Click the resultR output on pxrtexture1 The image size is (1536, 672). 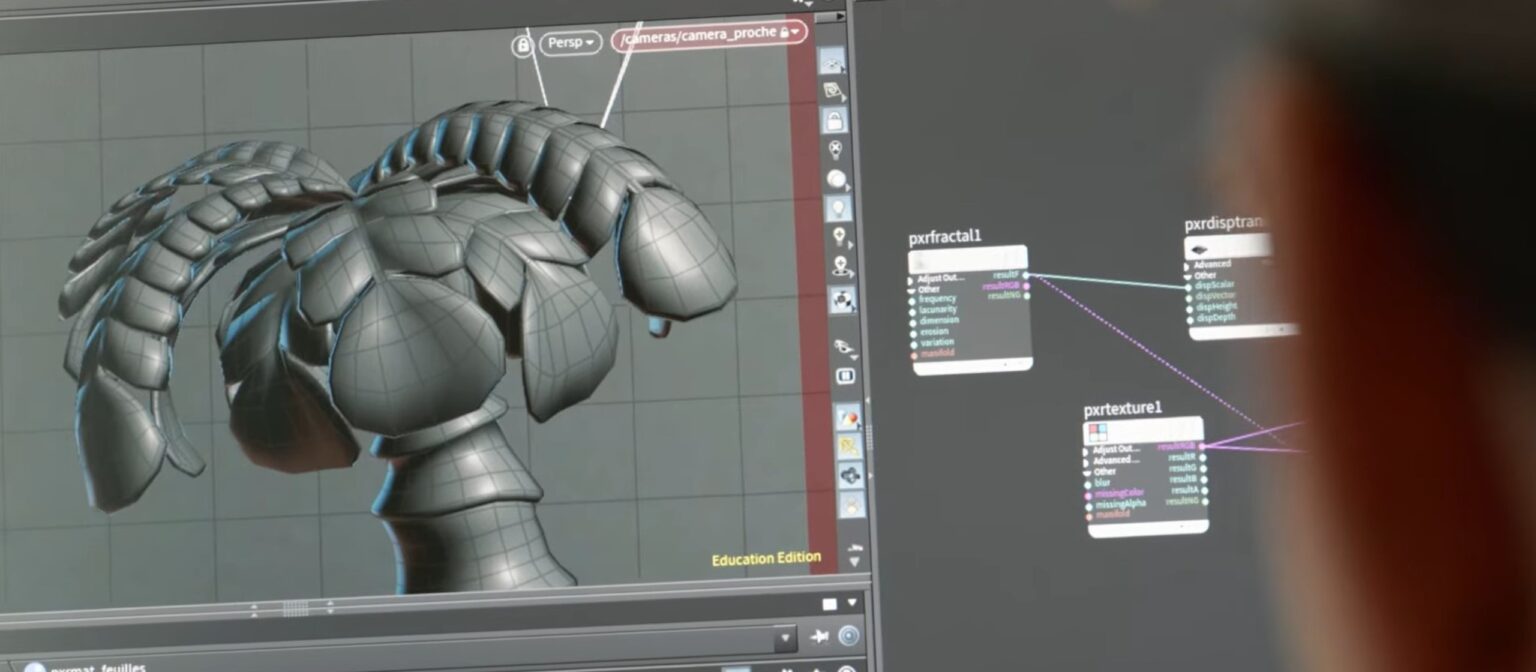tap(1203, 457)
